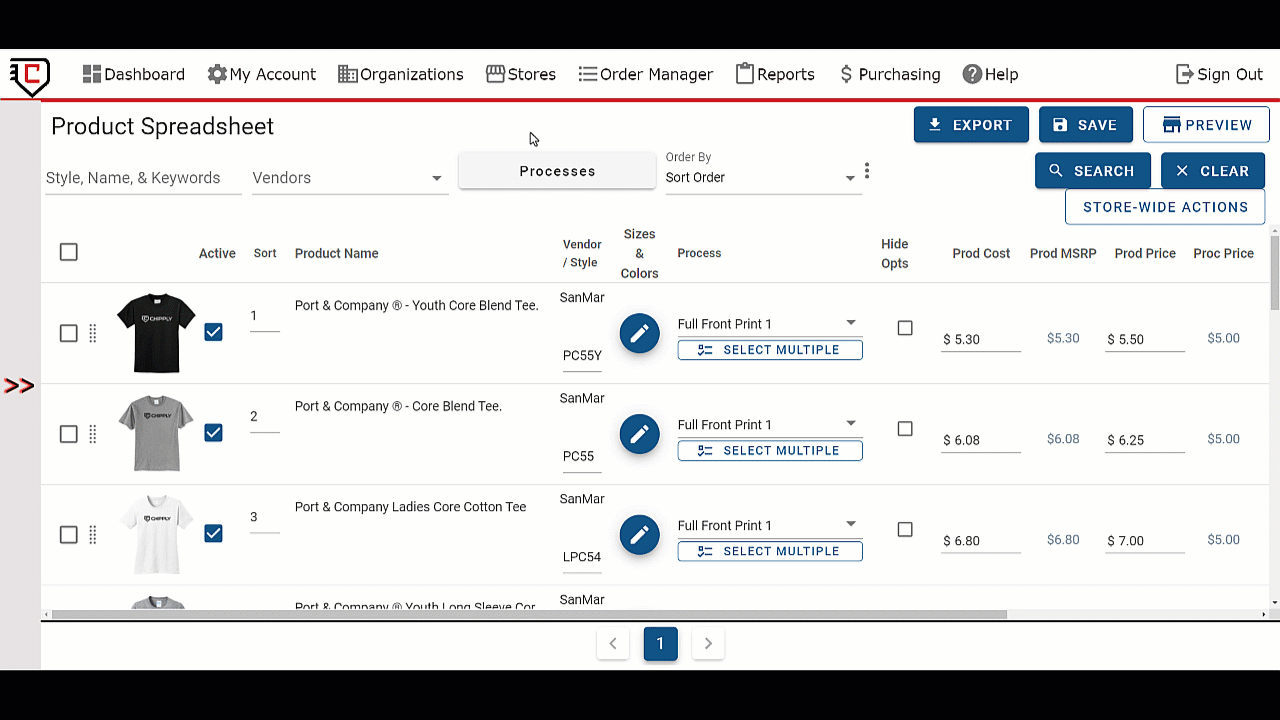This screenshot has width=1280, height=720.
Task: Click drag handle of Youth Core Blend Tee row
Action: [x=93, y=333]
